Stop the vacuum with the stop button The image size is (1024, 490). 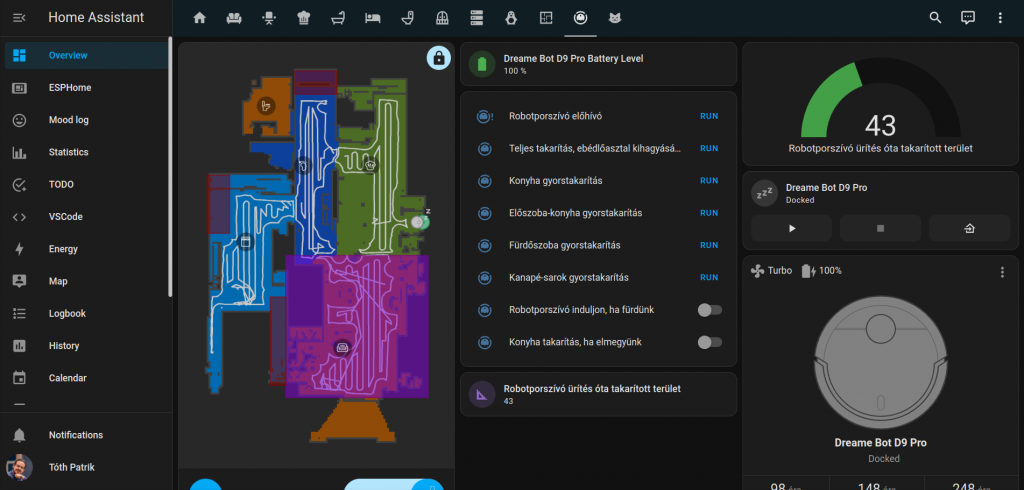click(x=880, y=228)
